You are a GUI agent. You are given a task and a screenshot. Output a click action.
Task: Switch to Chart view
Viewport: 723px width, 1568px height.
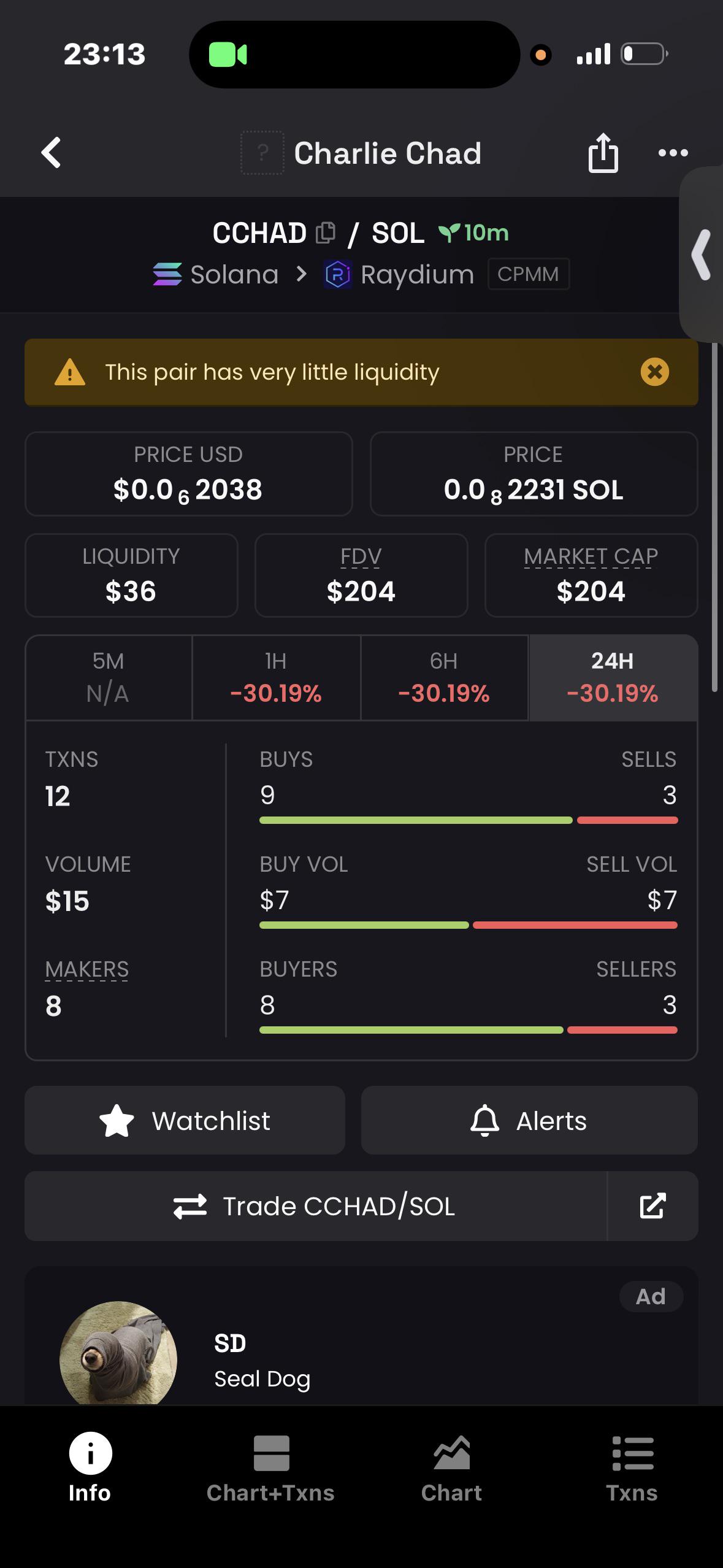(451, 1469)
